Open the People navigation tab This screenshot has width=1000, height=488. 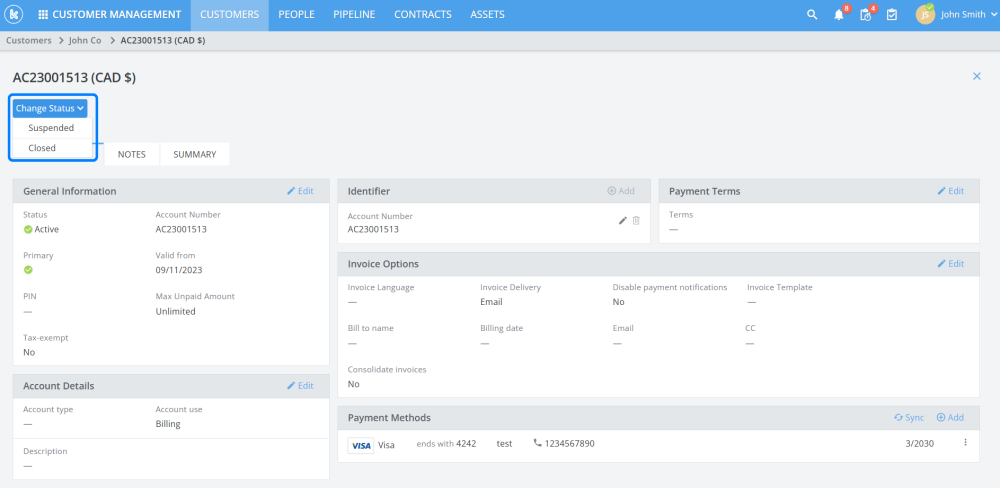(x=297, y=15)
